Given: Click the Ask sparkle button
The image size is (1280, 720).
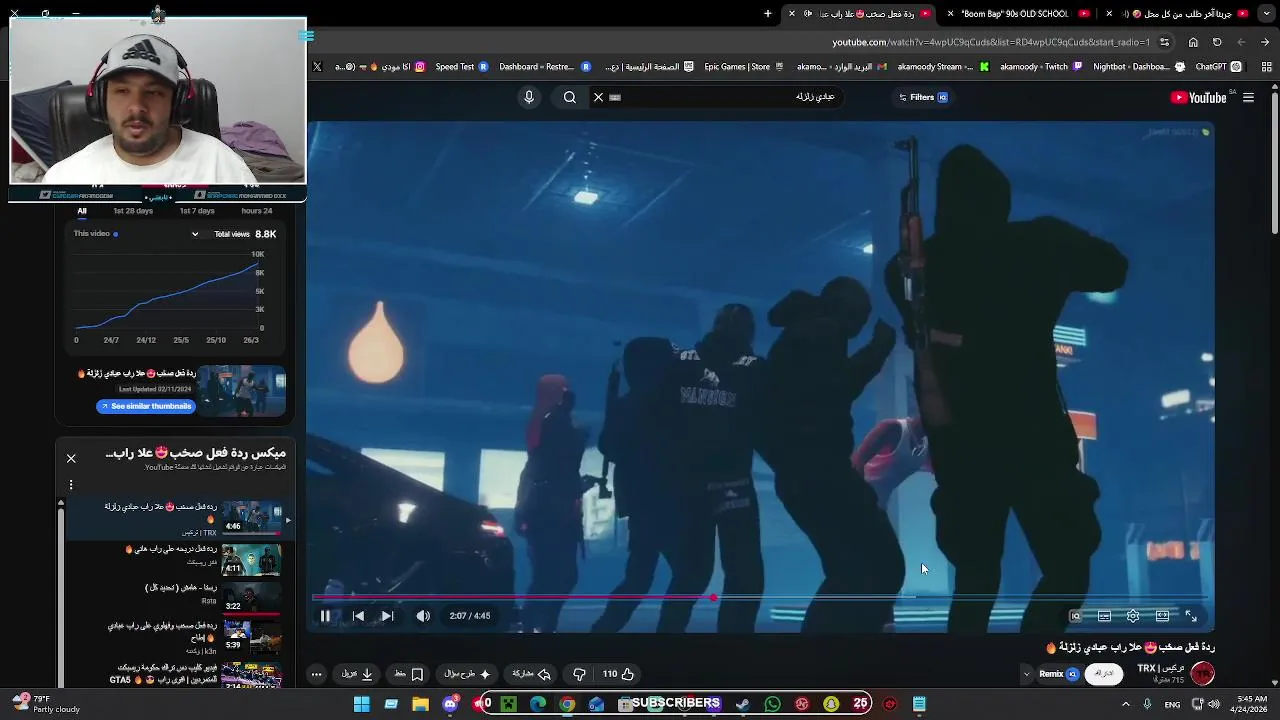Looking at the screenshot, I should (x=467, y=674).
